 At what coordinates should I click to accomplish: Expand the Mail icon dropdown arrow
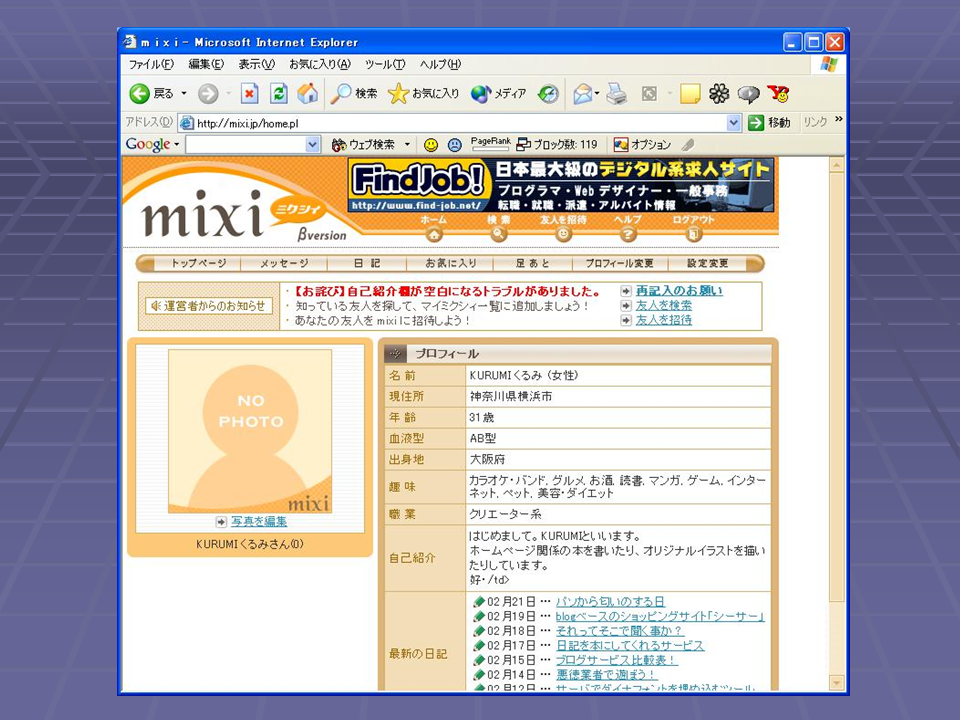[597, 94]
